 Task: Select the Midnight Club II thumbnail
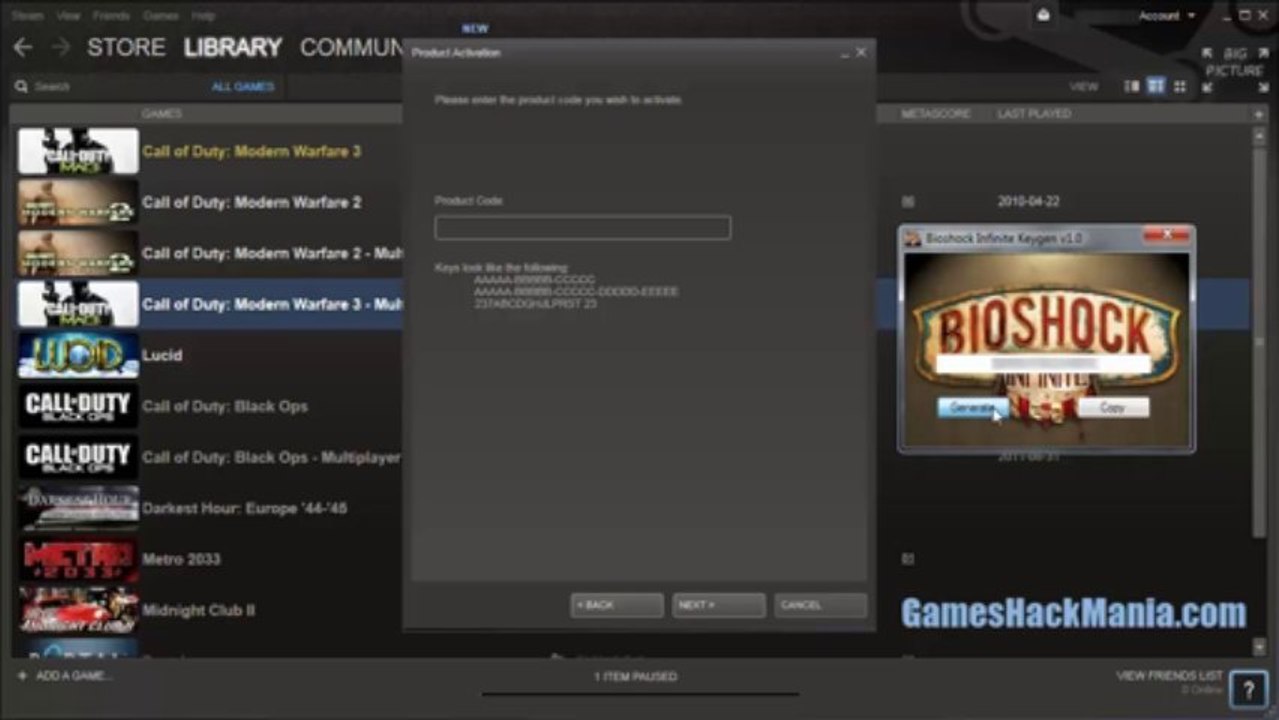pos(78,610)
